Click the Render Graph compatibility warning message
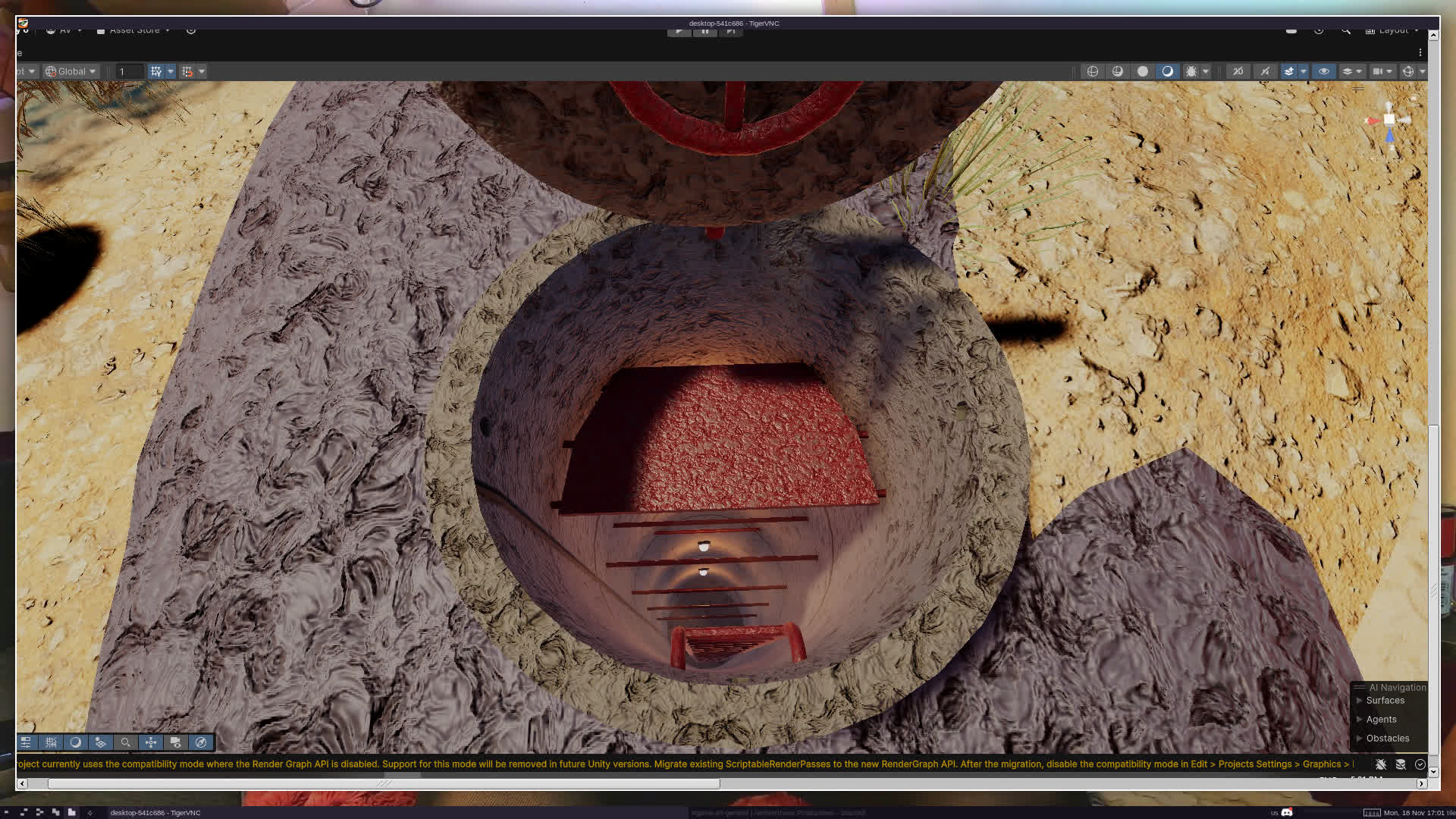The image size is (1456, 819). 682,764
